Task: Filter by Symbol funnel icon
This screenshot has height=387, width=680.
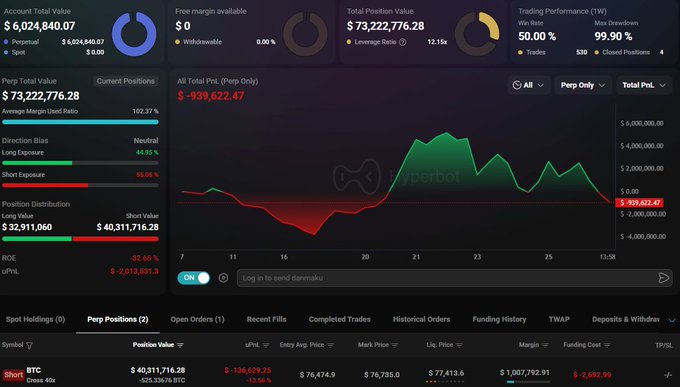Action: click(29, 345)
